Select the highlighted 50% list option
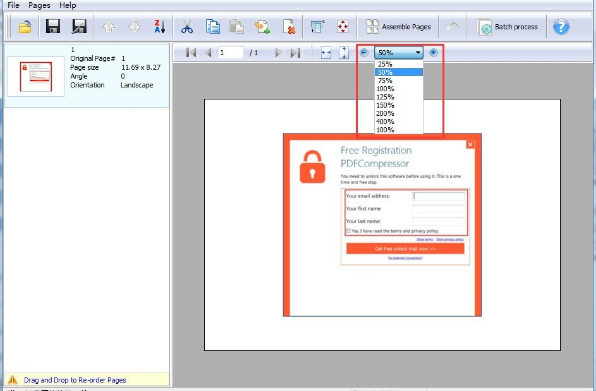 (399, 72)
